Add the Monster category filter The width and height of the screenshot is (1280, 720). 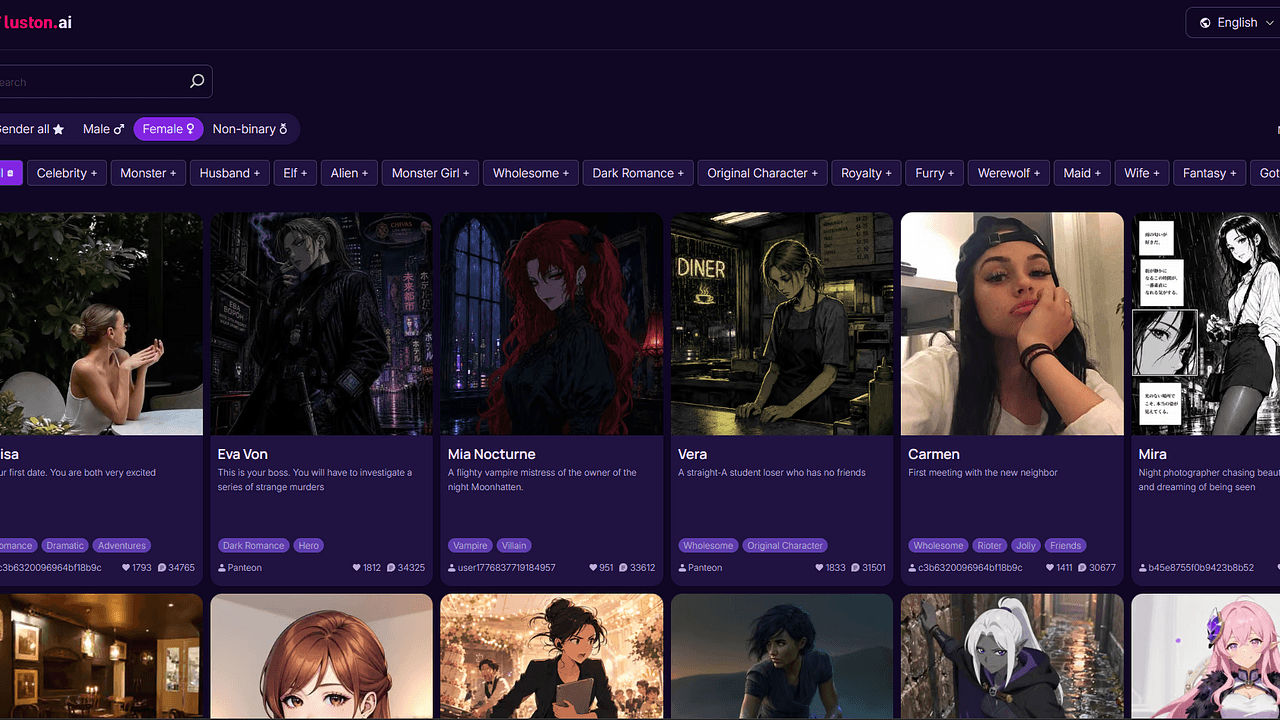point(148,173)
